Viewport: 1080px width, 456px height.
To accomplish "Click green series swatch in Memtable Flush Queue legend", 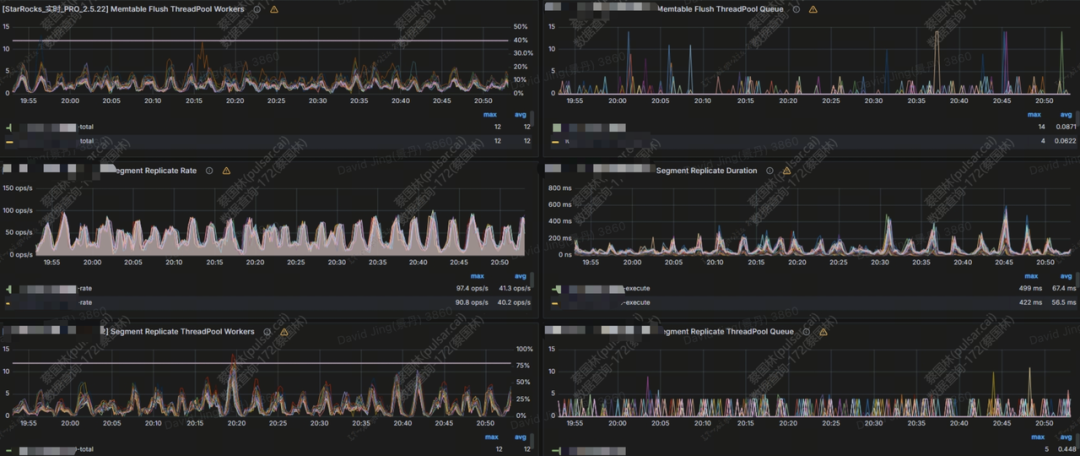I will coord(557,127).
